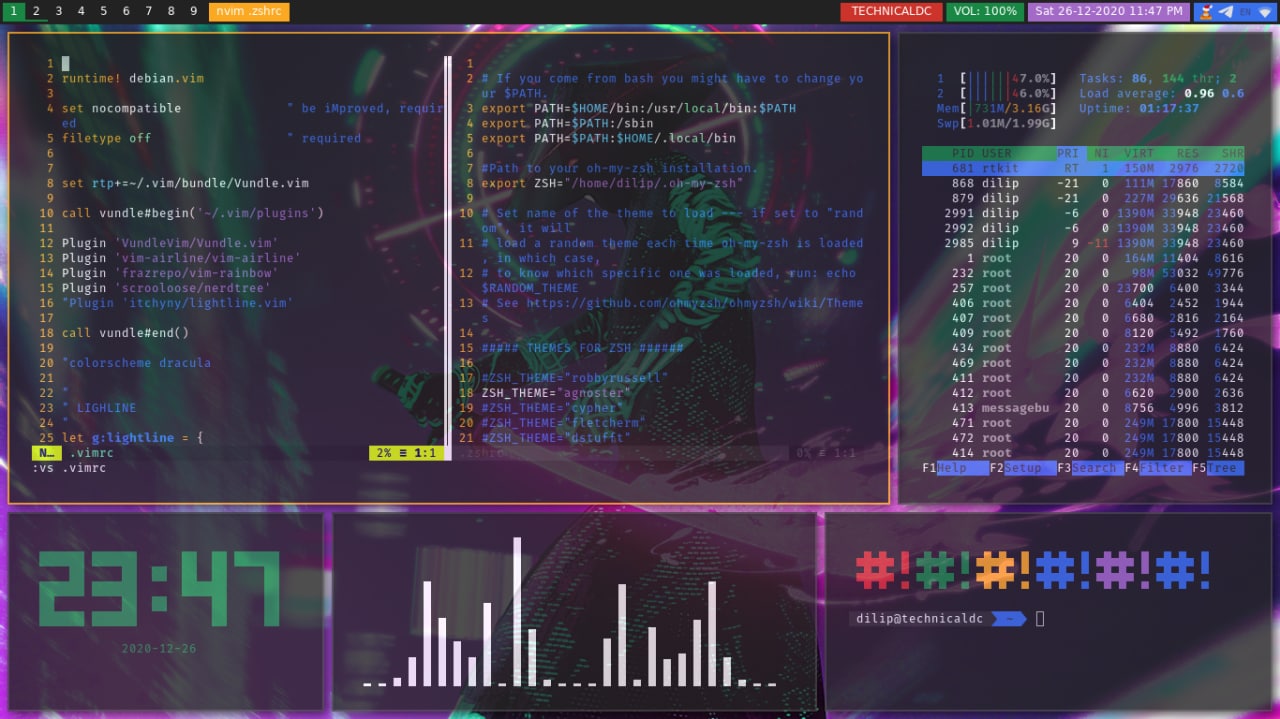The width and height of the screenshot is (1280, 719).
Task: Click the Wi-Fi network tray icon
Action: [1265, 12]
